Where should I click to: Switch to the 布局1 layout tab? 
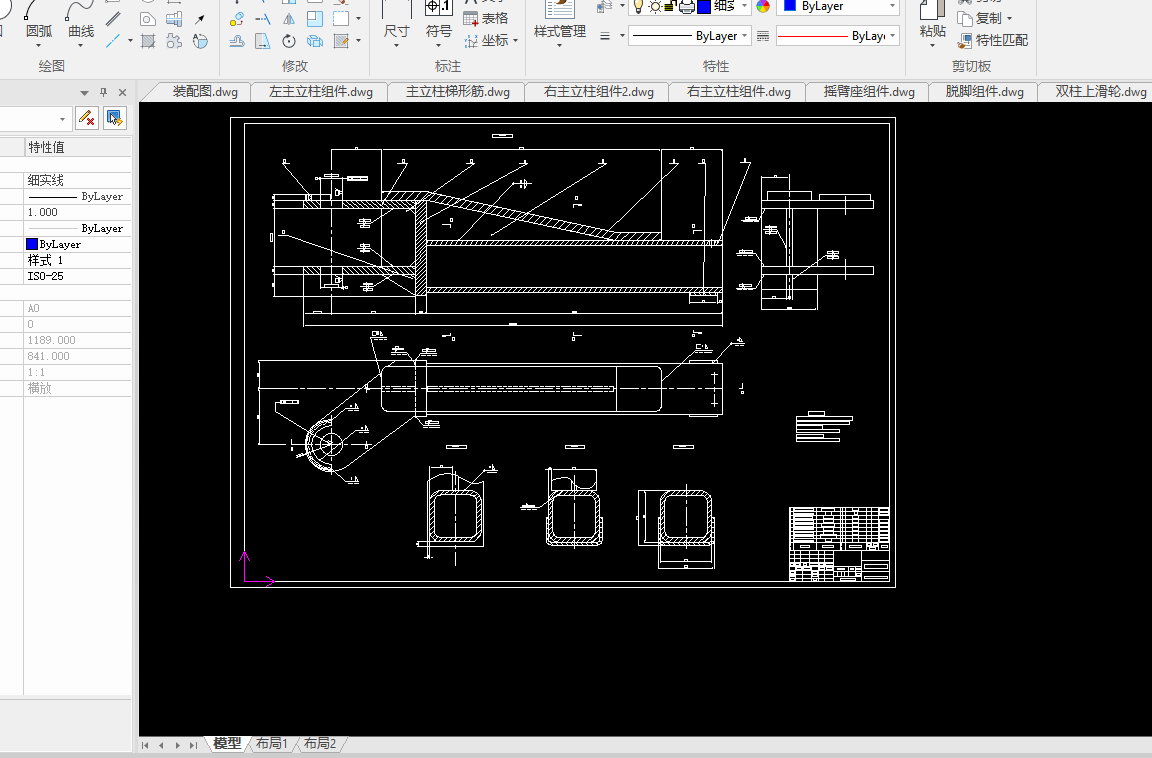point(271,744)
